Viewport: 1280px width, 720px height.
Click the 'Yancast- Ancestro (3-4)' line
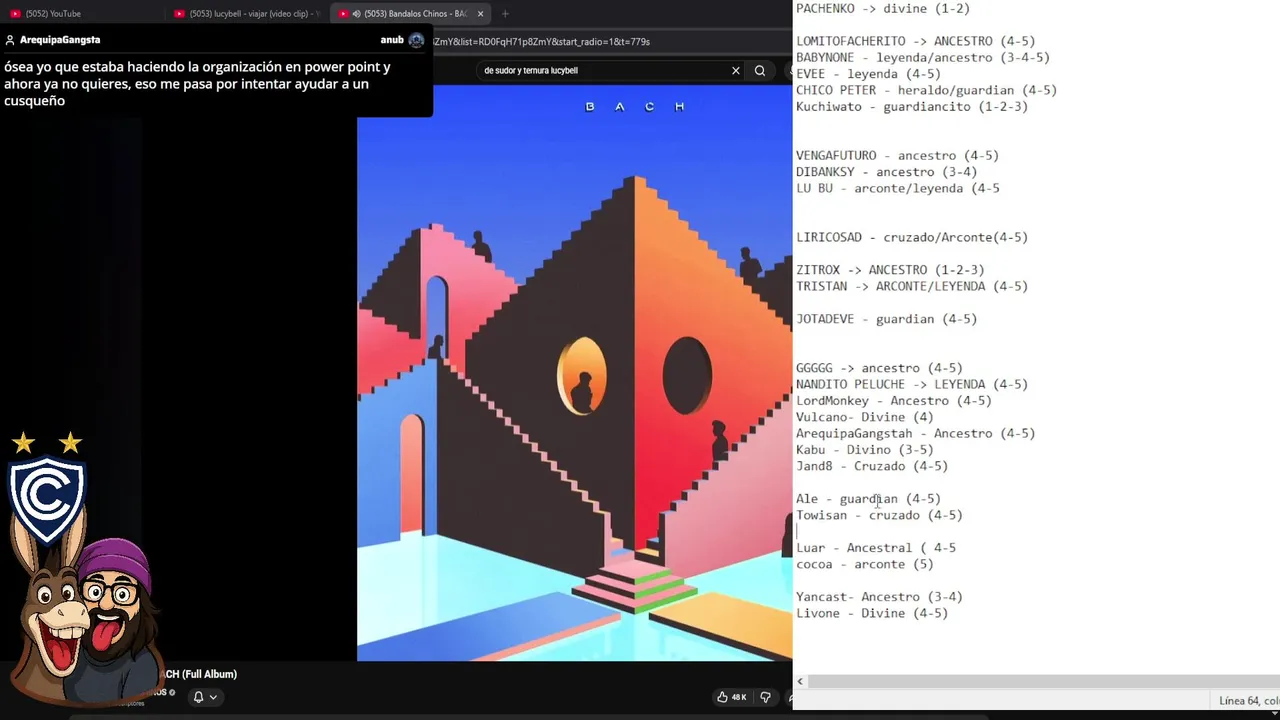pyautogui.click(x=879, y=597)
